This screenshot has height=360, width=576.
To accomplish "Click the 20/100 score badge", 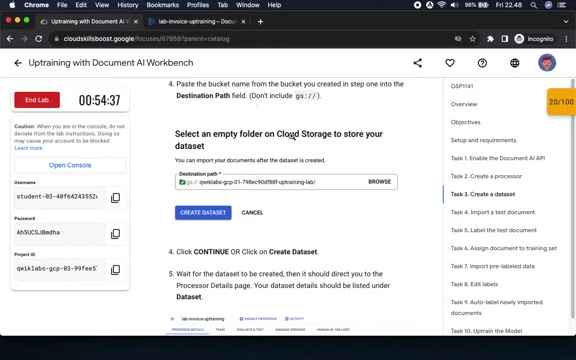I will click(x=561, y=102).
